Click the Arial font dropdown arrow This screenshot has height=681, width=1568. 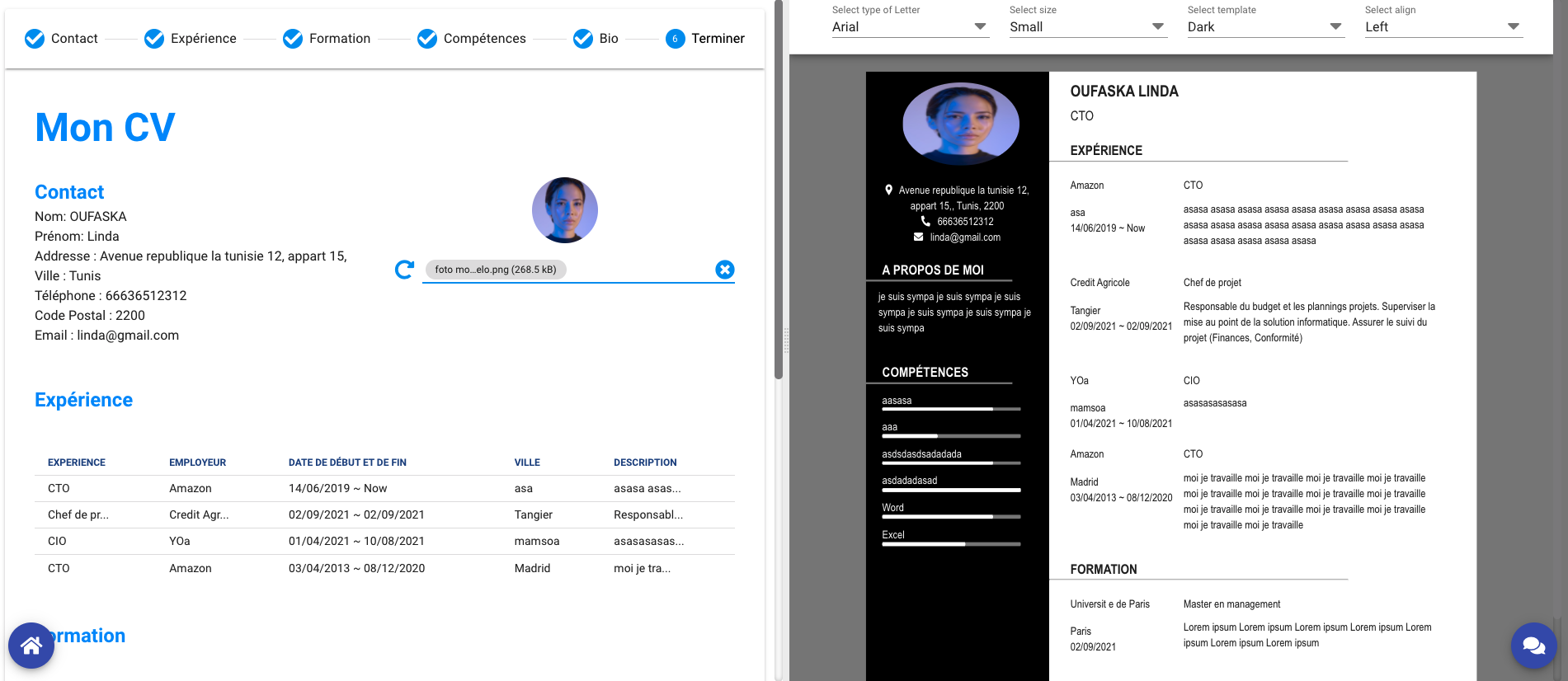tap(980, 26)
